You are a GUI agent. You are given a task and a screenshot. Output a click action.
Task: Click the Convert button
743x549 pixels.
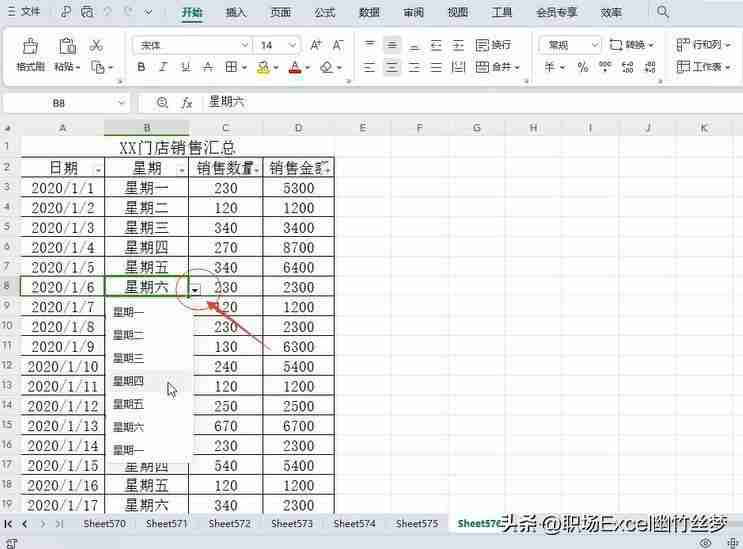(632, 45)
